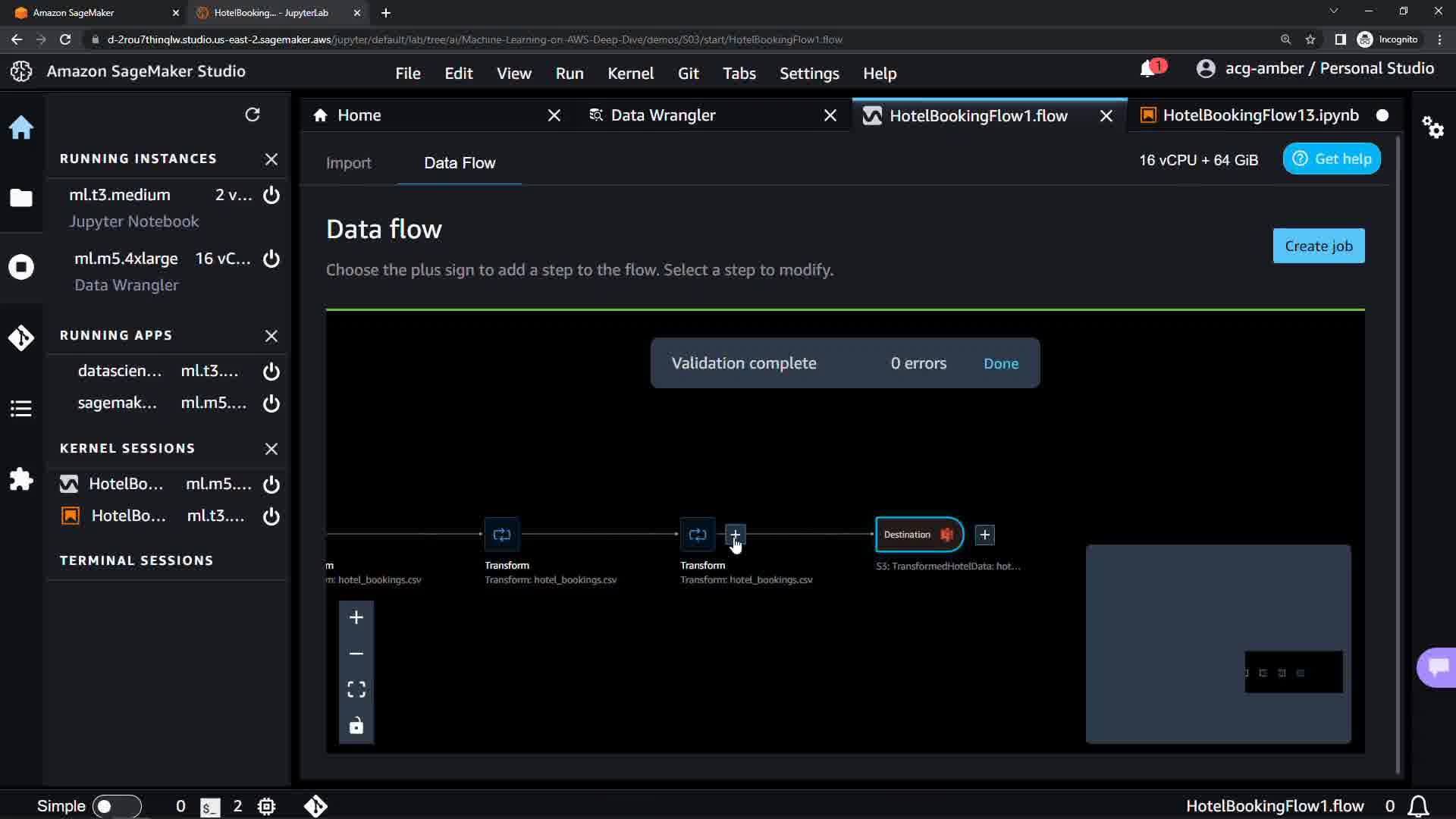Dismiss validation message with Done

1000,363
